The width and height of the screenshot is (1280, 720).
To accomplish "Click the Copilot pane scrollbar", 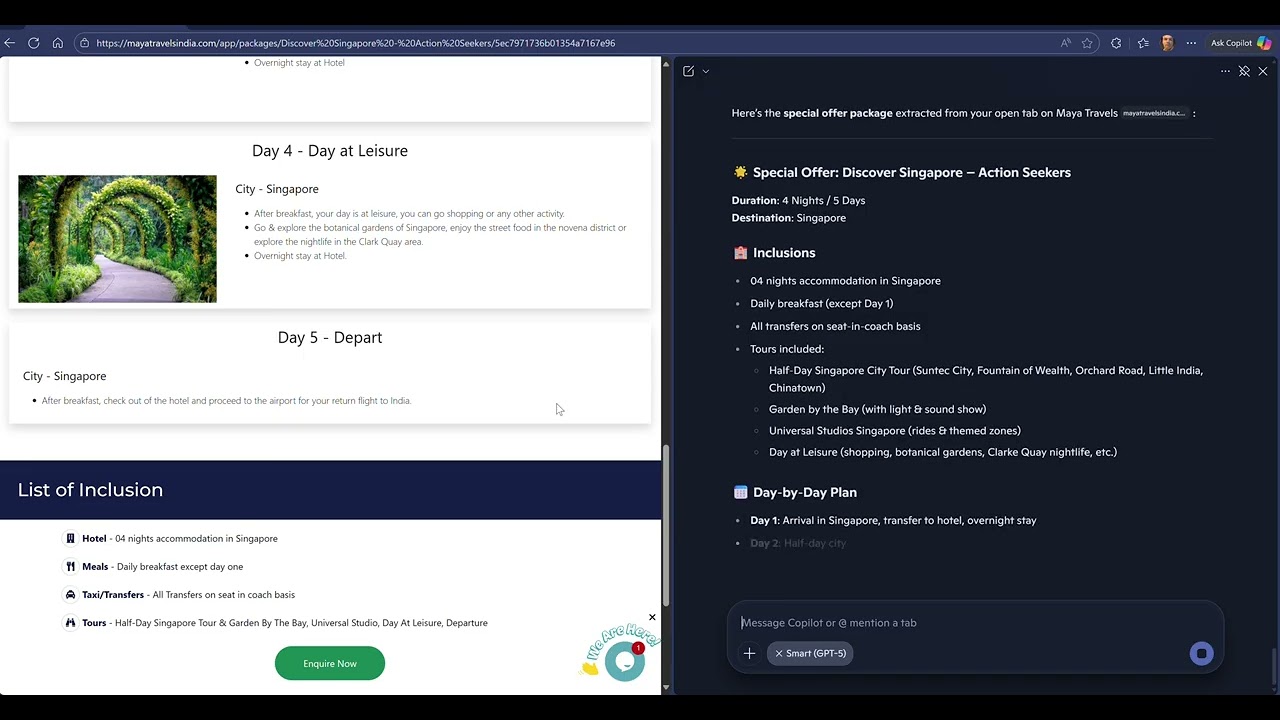I will (1274, 665).
